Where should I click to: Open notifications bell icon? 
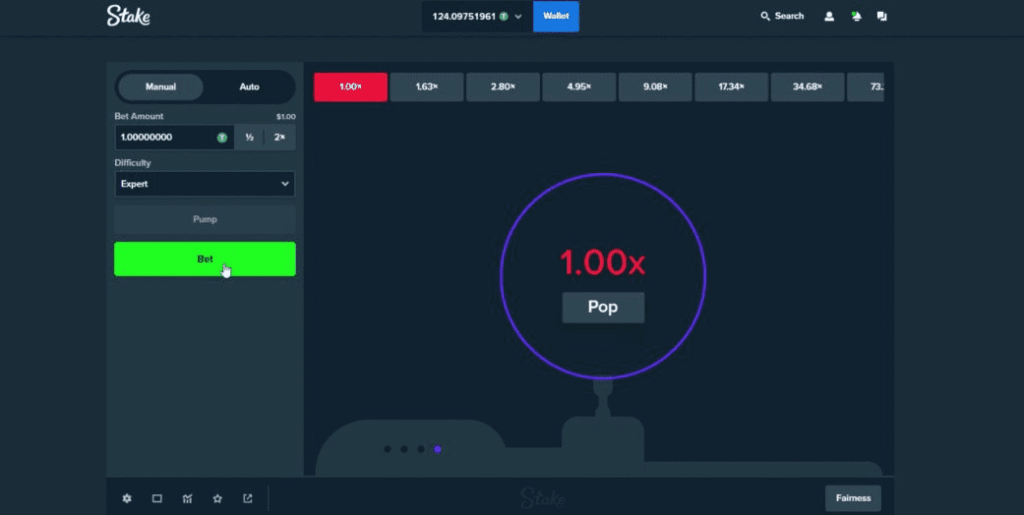point(856,16)
